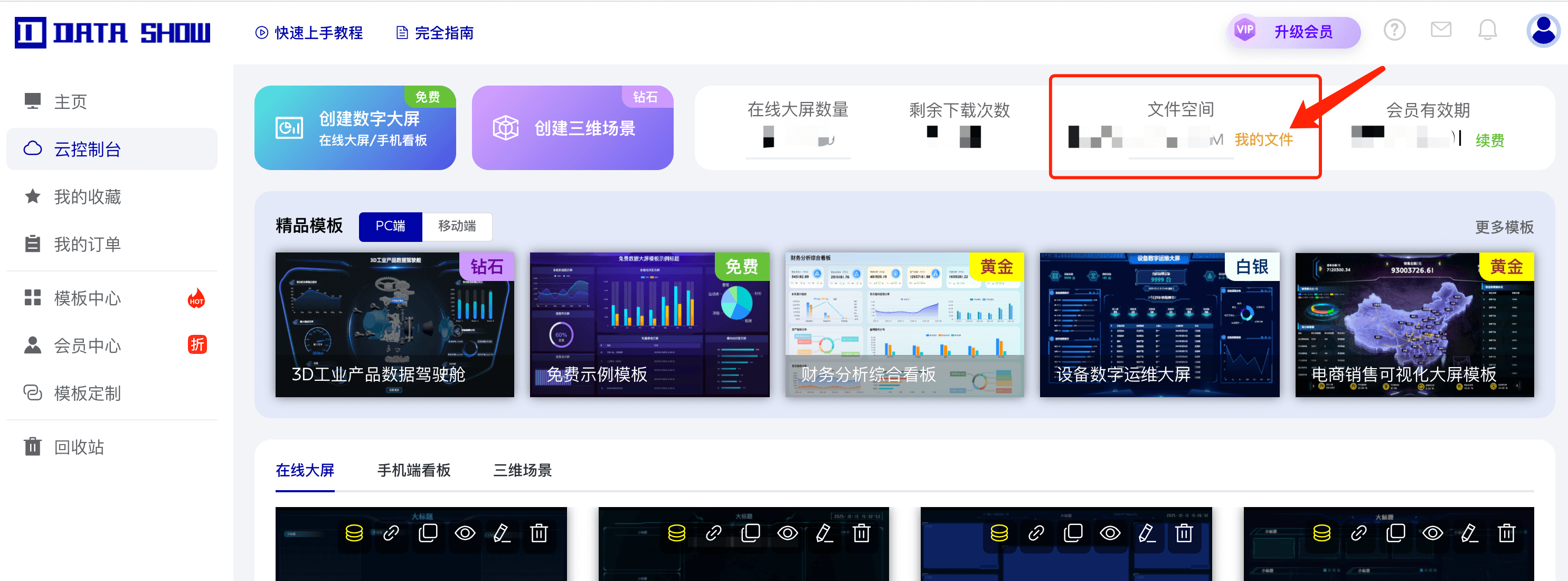Open the user avatar profile menu
This screenshot has width=1568, height=581.
click(x=1543, y=30)
